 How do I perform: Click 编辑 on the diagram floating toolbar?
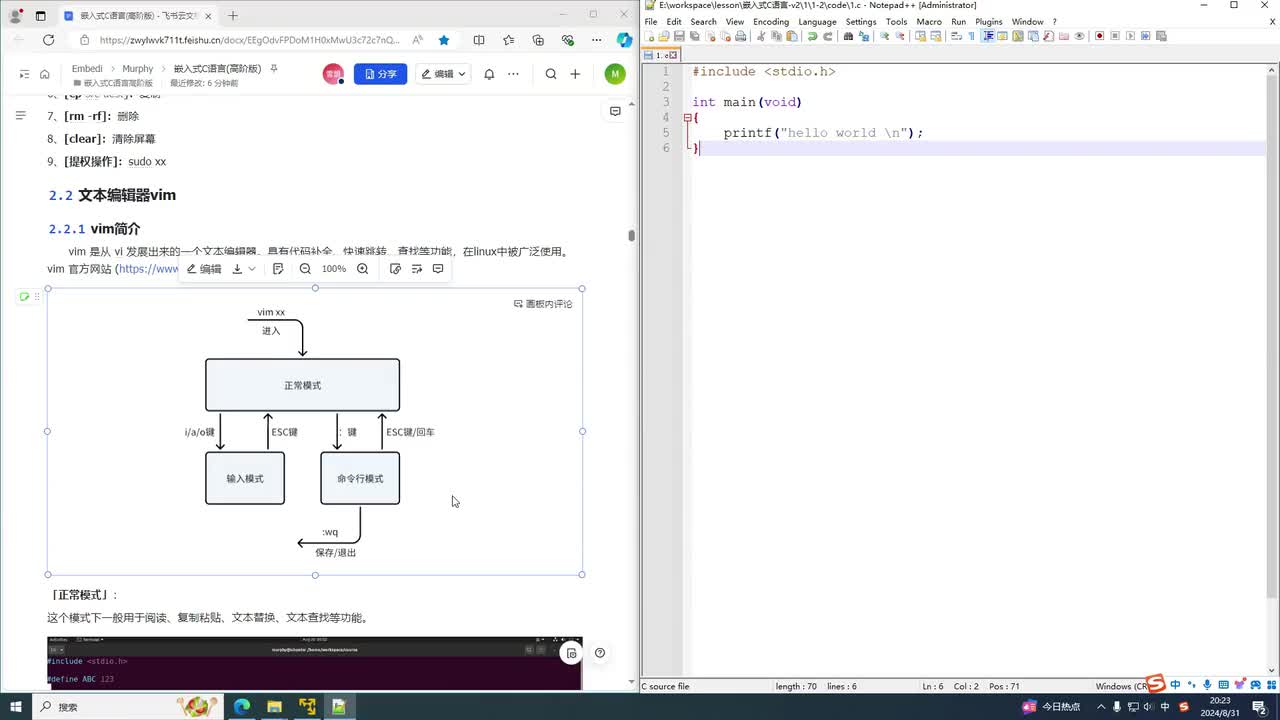tap(204, 269)
